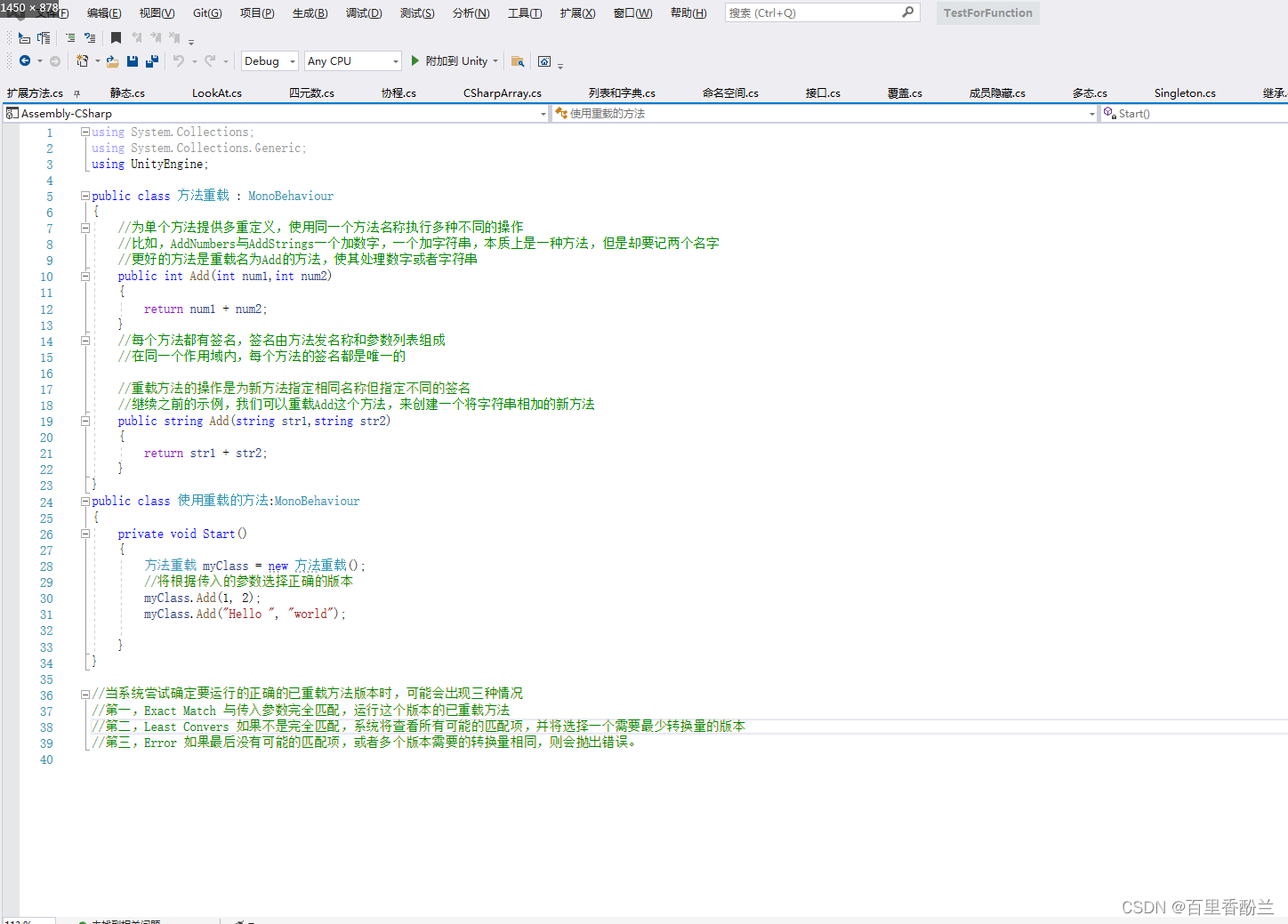
Task: Collapse the Start() method block
Action: (85, 534)
